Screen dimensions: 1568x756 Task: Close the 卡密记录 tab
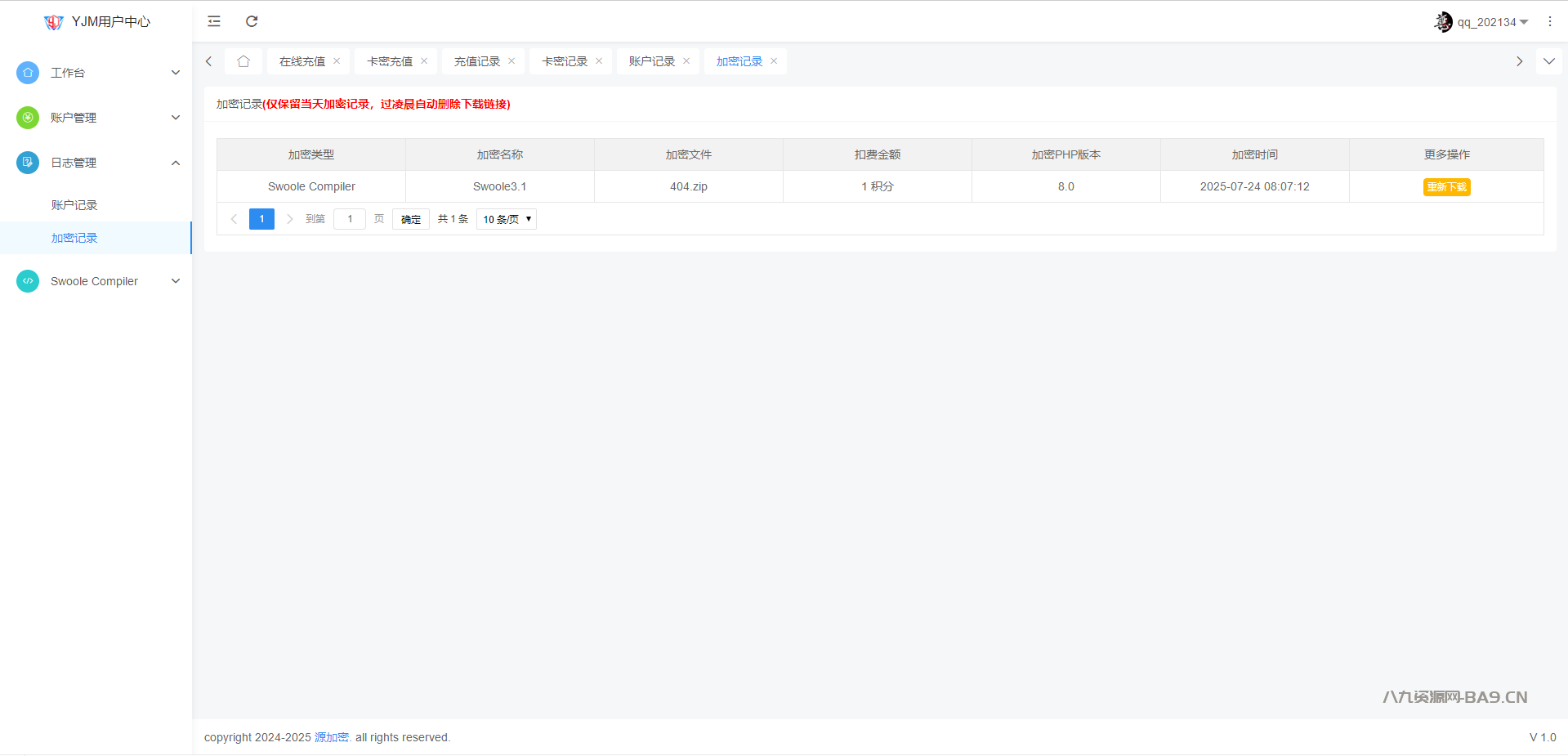coord(599,61)
